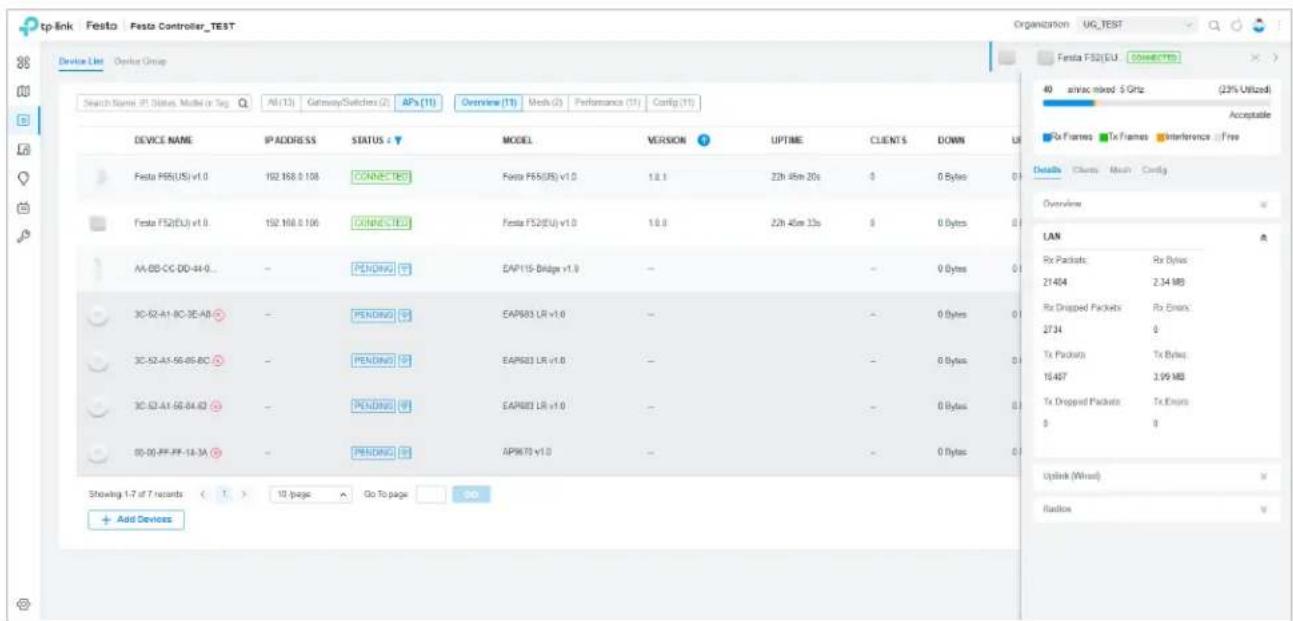
Task: Click the VERSION column blue info icon
Action: pos(704,142)
